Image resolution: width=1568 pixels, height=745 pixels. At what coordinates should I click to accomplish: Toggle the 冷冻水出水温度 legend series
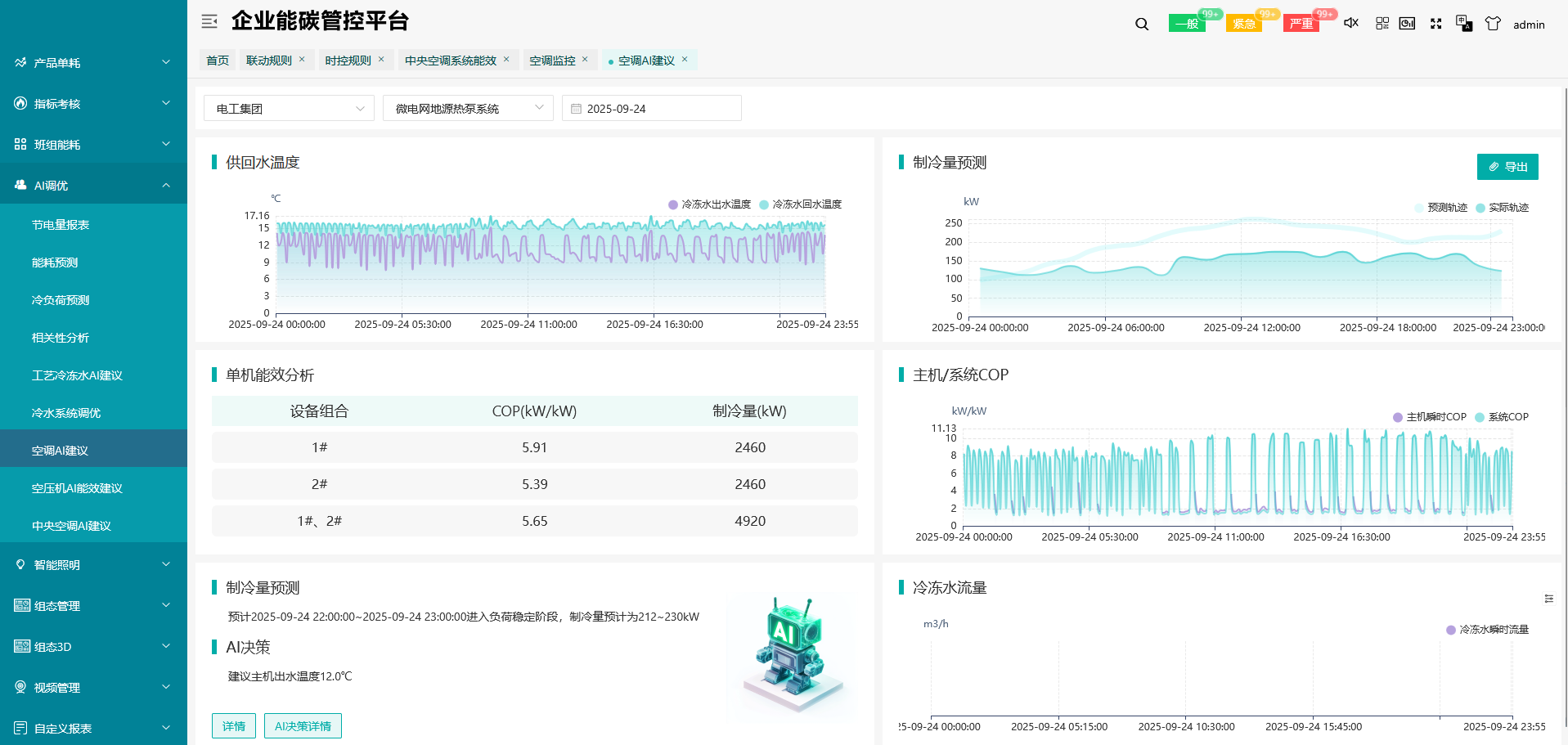[709, 204]
